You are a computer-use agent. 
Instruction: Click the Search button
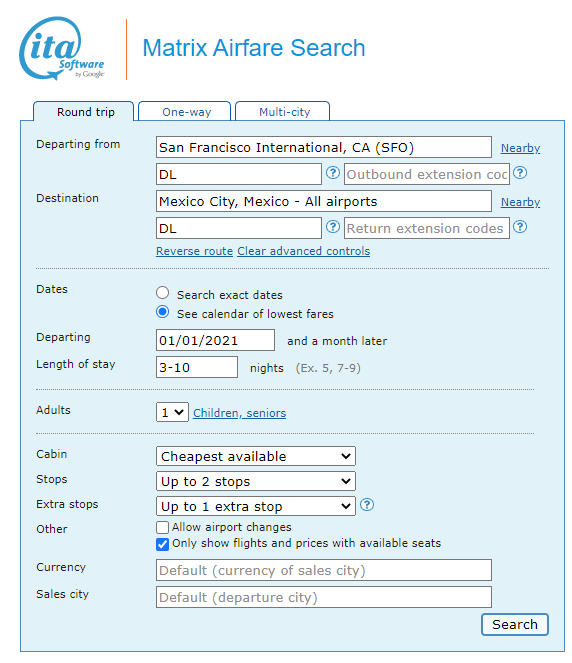pyautogui.click(x=515, y=625)
